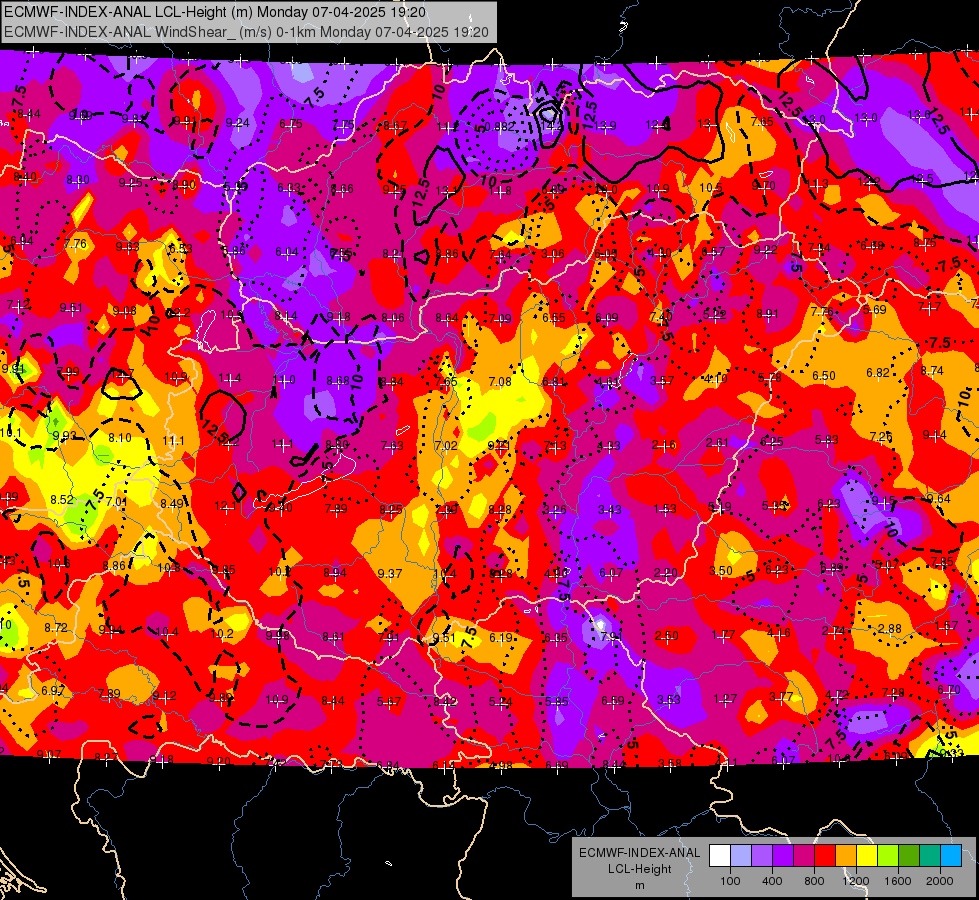Click the map value 8.10
Image resolution: width=979 pixels, height=900 pixels.
[x=120, y=438]
